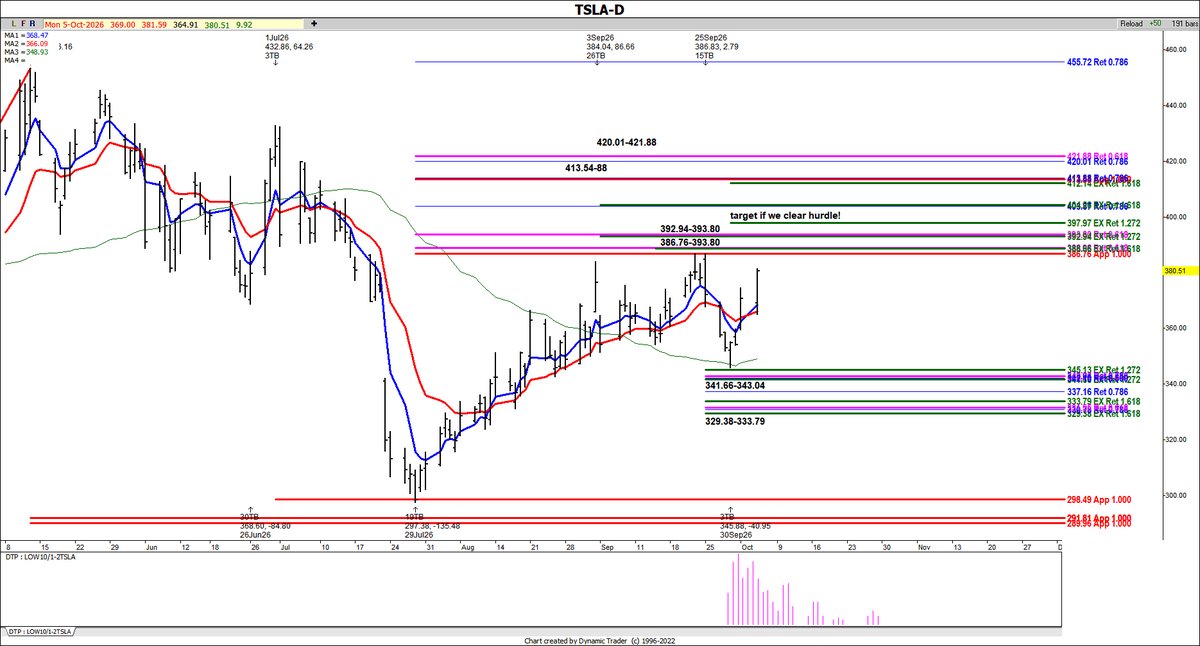The height and width of the screenshot is (646, 1200).
Task: Click the DTP : LOW10/1-2TSLA indicator panel title
Action: [x=38, y=556]
